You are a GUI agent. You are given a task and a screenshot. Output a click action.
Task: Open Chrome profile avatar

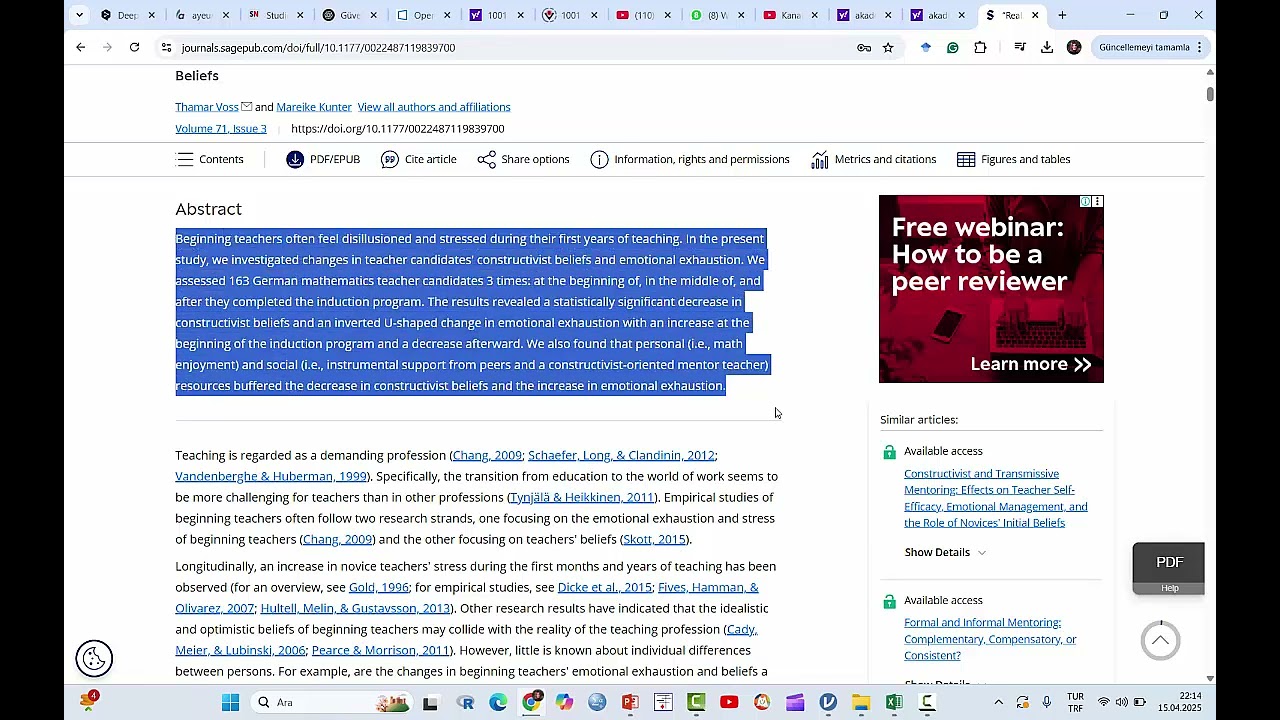1074,47
